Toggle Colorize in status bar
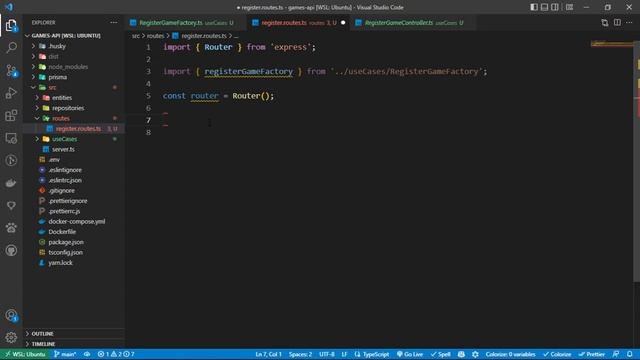 (x=557, y=354)
